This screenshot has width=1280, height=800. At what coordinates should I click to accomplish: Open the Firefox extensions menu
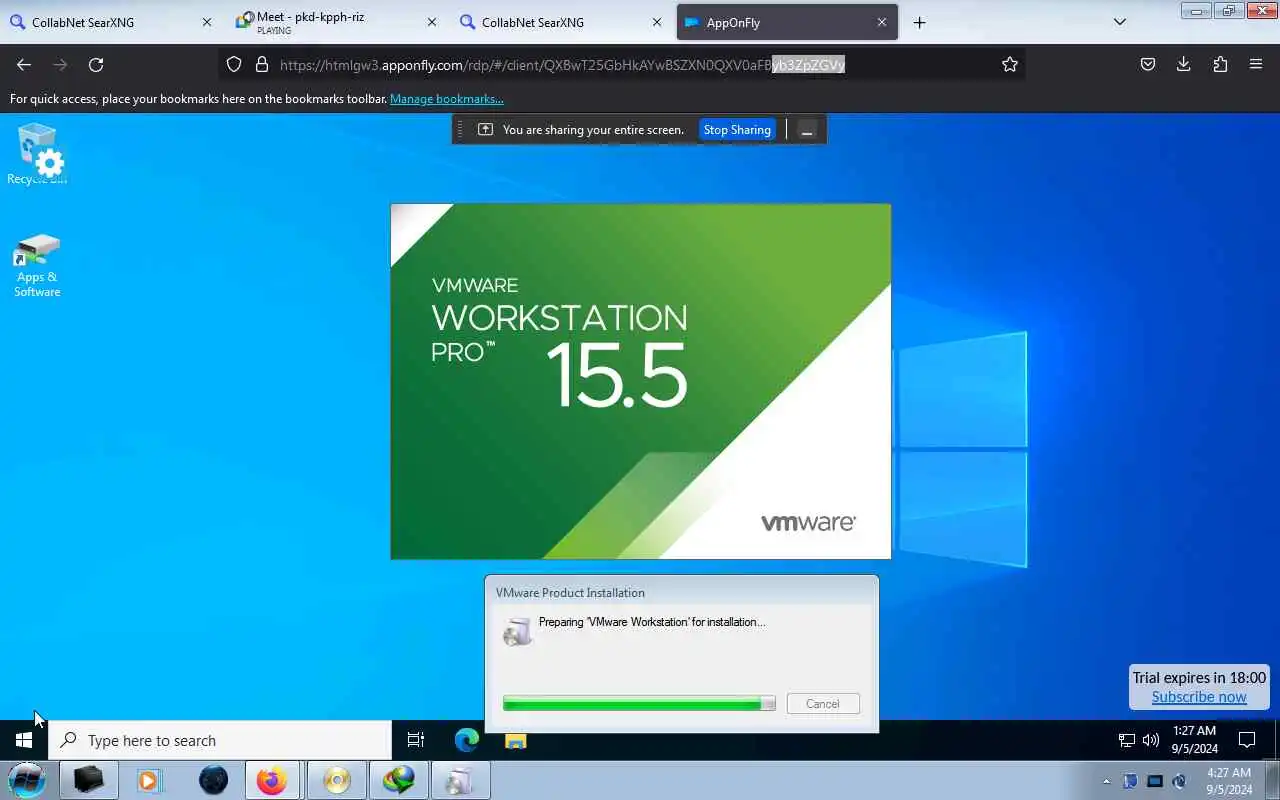(1220, 64)
